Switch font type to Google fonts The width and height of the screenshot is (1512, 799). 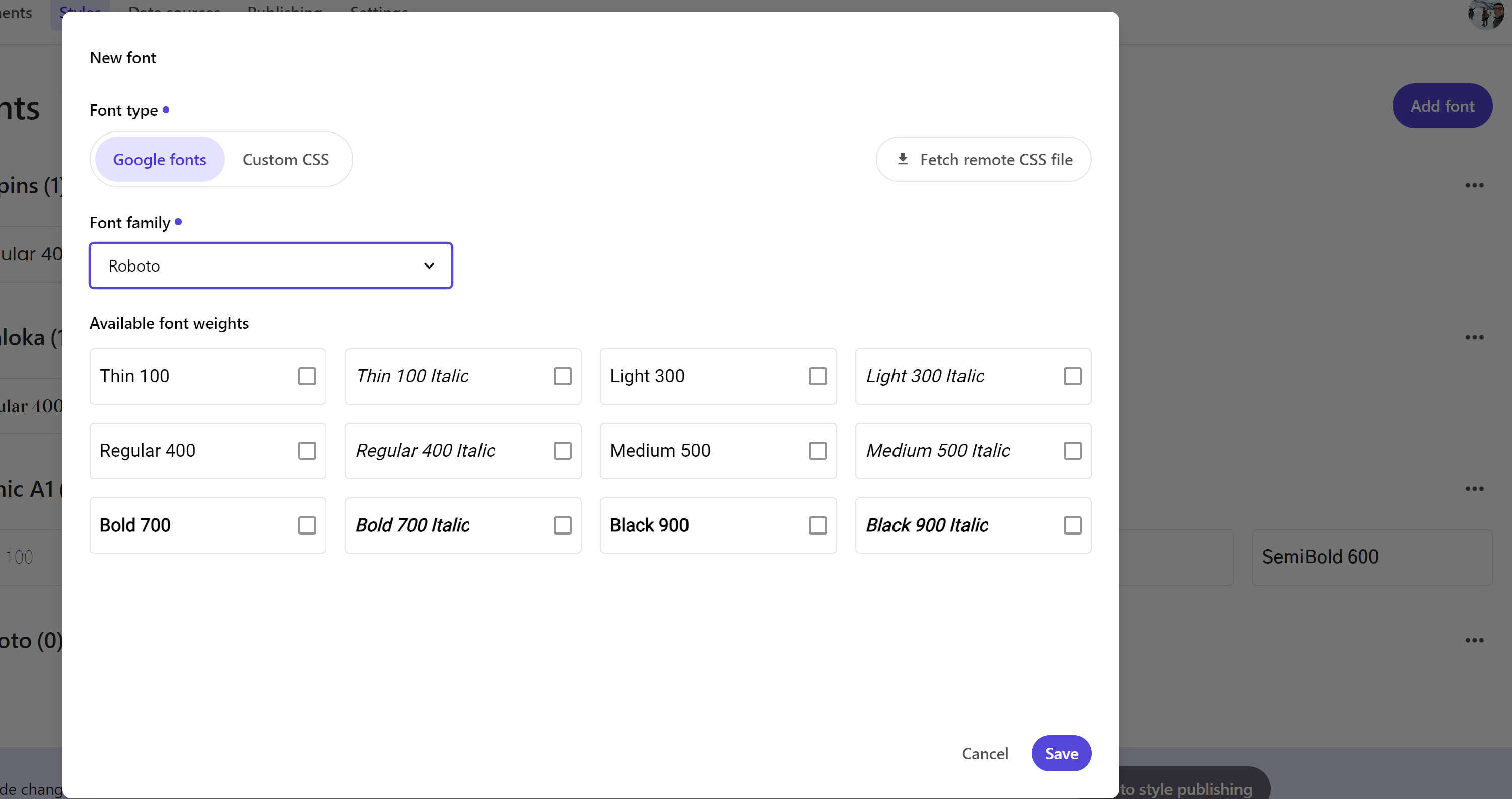click(x=160, y=160)
